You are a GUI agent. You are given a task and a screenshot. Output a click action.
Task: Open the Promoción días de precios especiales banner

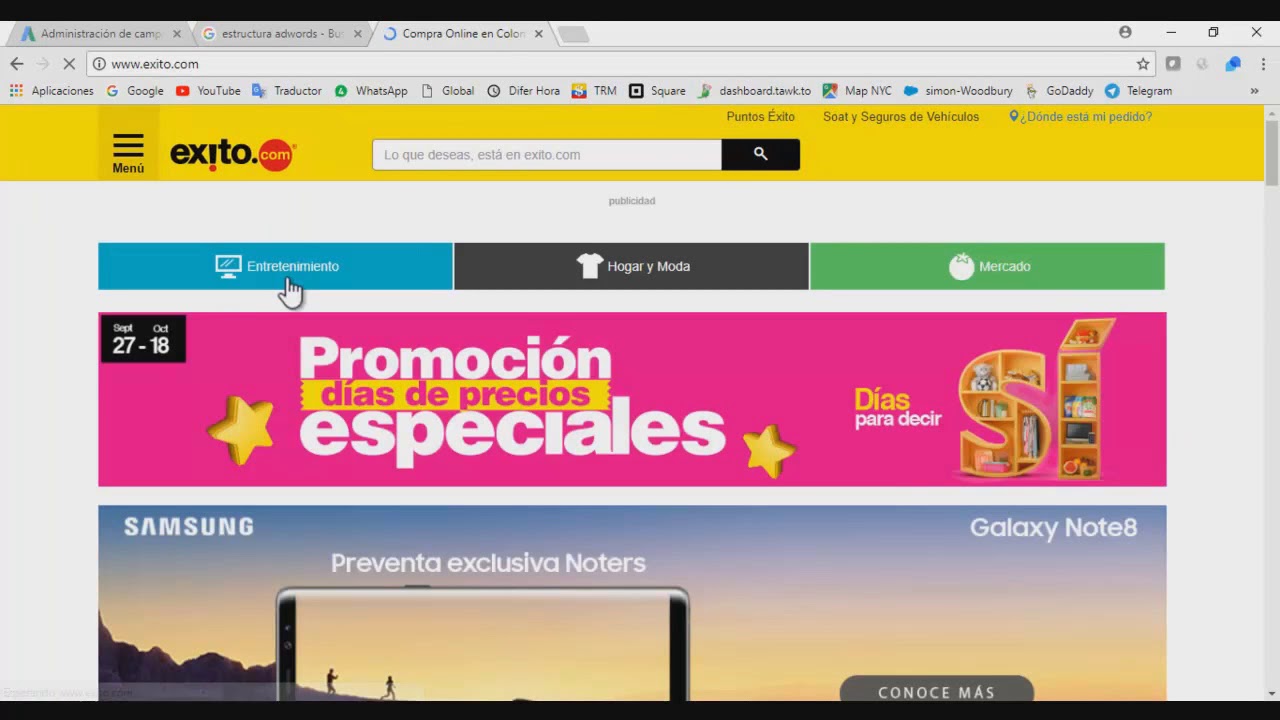pos(632,399)
